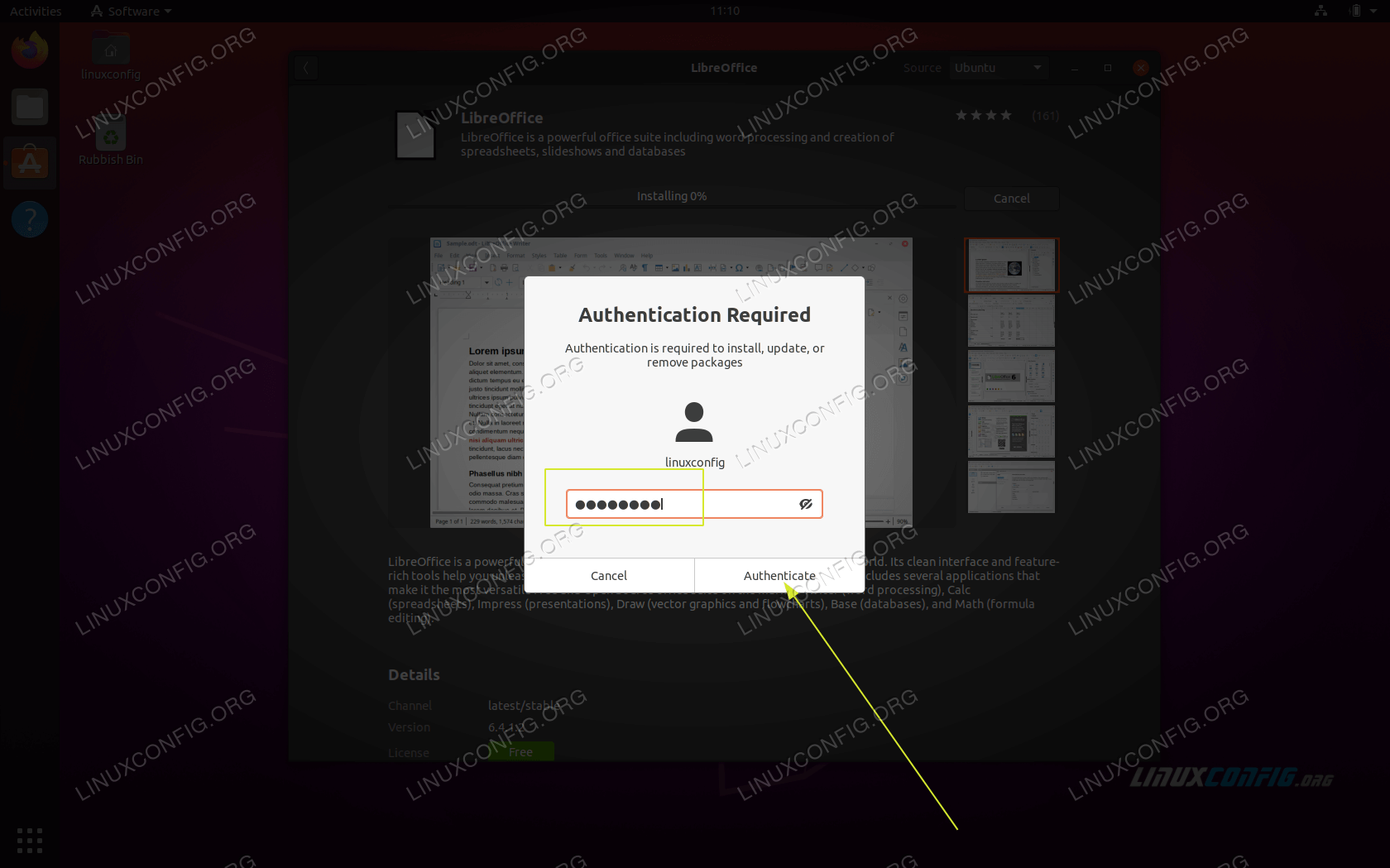
Task: Click the Authenticate button
Action: [779, 576]
